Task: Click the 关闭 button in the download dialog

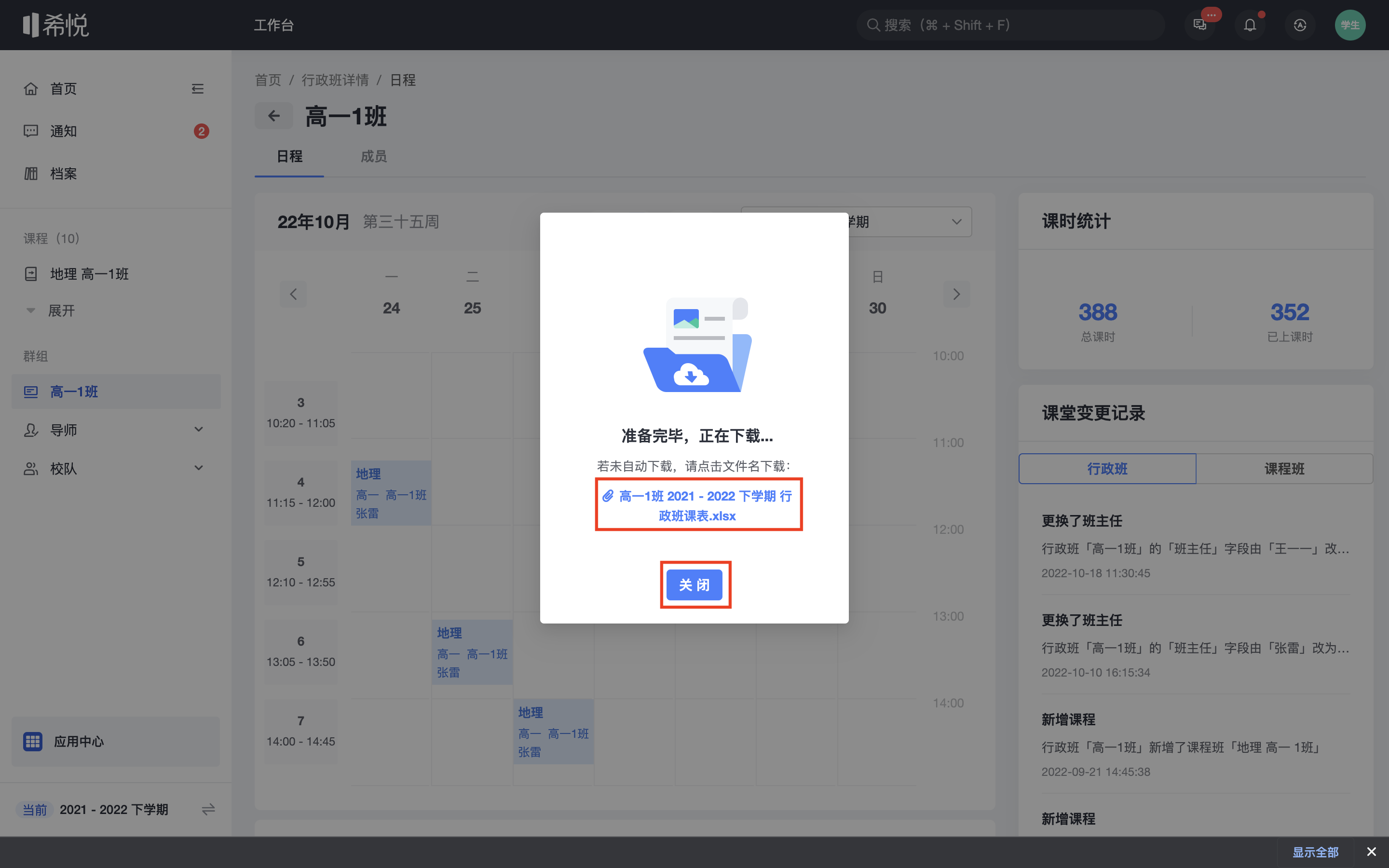Action: coord(694,584)
